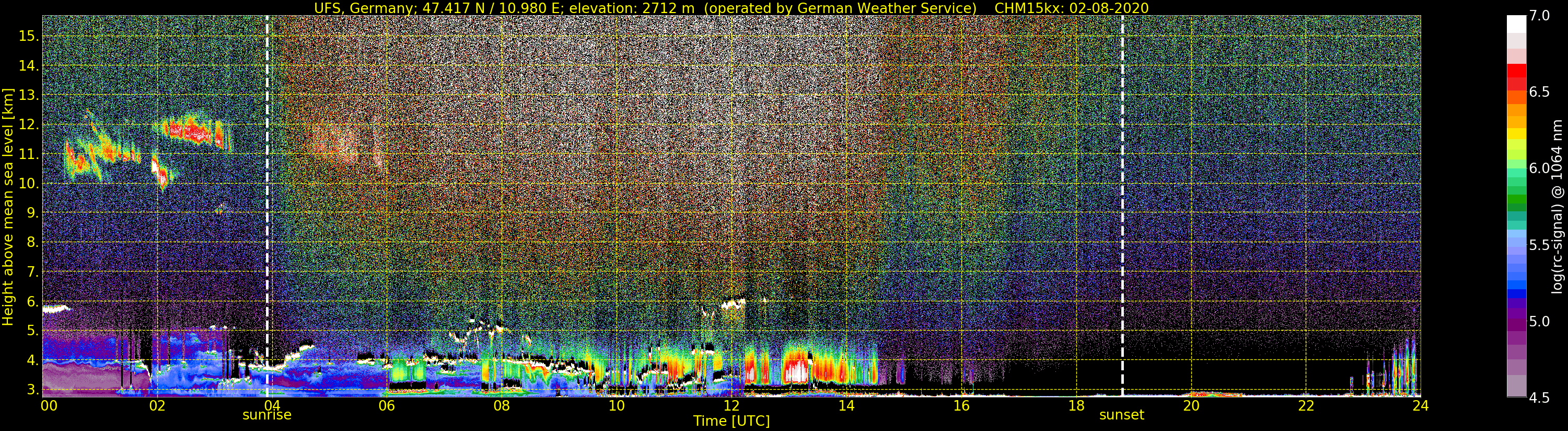Click the '22' time tick label
The height and width of the screenshot is (431, 1568).
[x=1306, y=406]
